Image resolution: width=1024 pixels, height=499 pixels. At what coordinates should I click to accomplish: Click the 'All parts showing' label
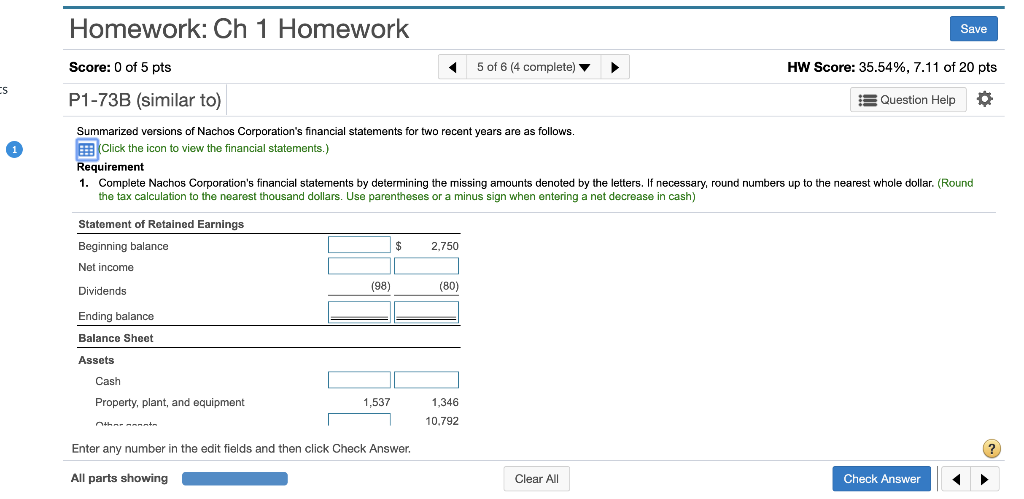tap(119, 478)
